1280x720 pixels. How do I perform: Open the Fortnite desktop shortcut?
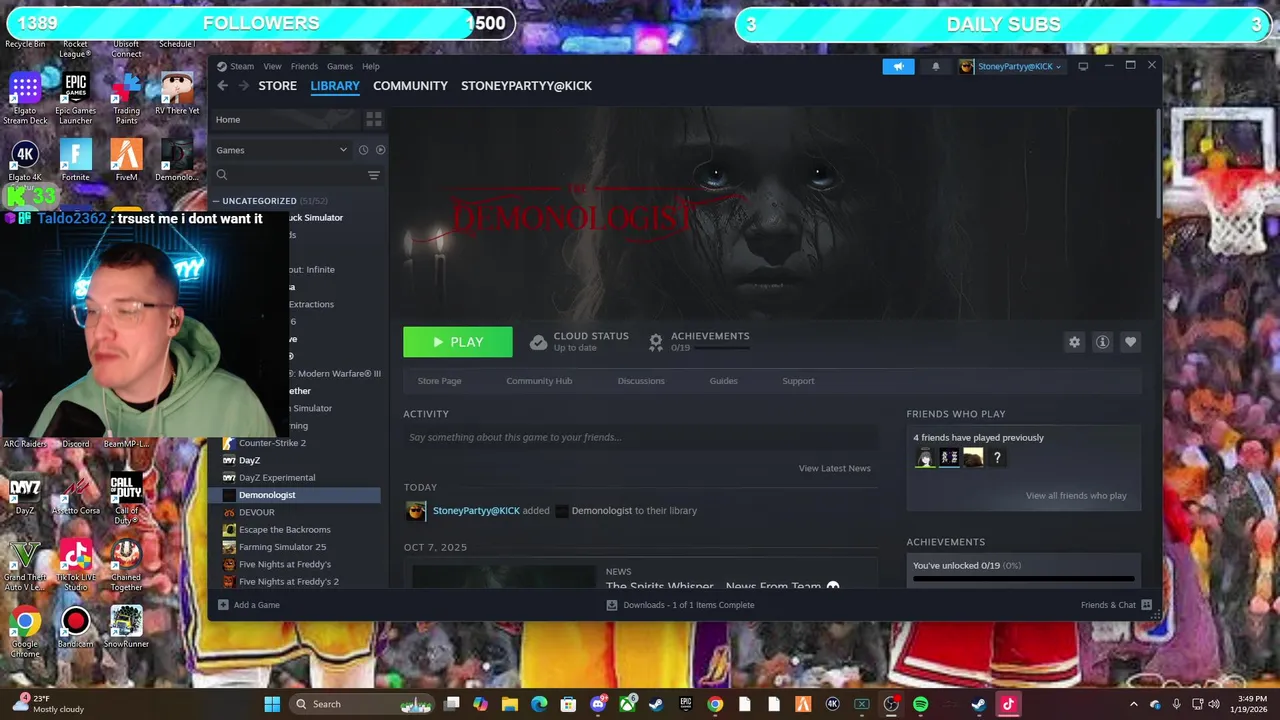pyautogui.click(x=75, y=159)
